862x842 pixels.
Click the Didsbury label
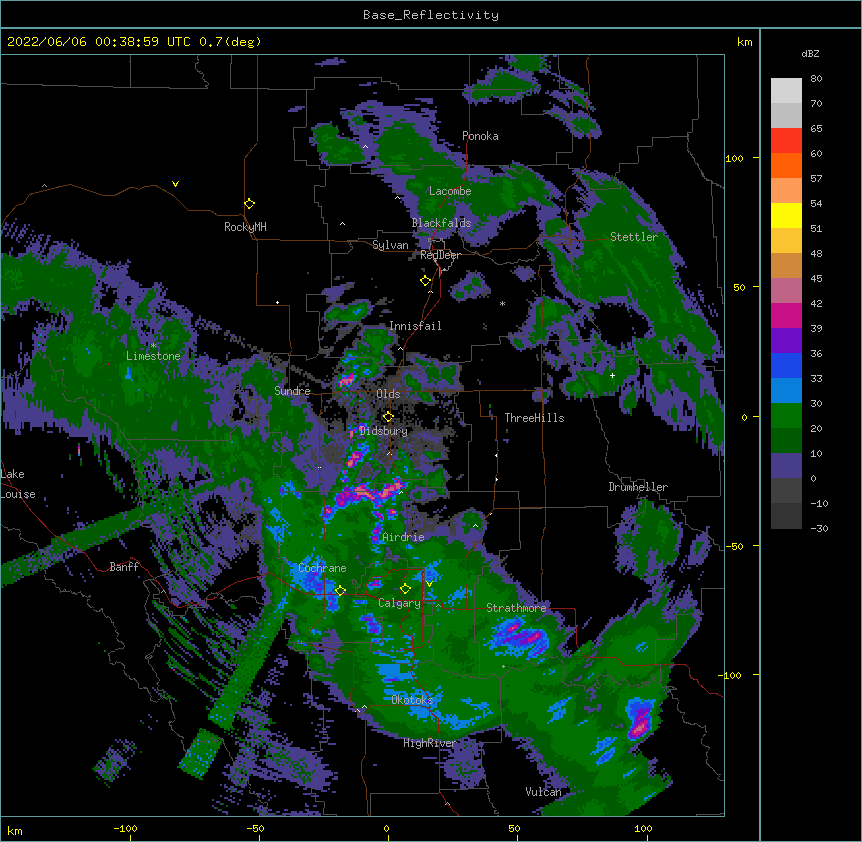[384, 431]
